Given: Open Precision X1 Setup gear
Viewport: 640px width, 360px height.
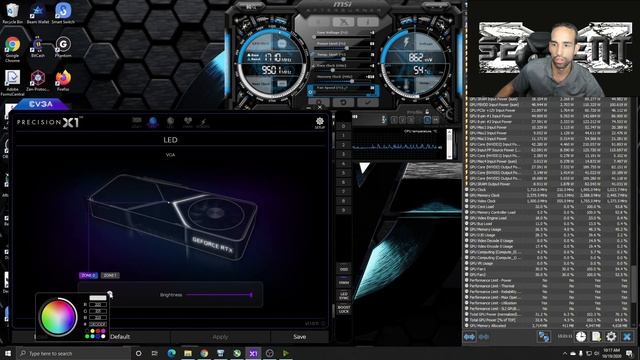Looking at the screenshot, I should (x=320, y=121).
